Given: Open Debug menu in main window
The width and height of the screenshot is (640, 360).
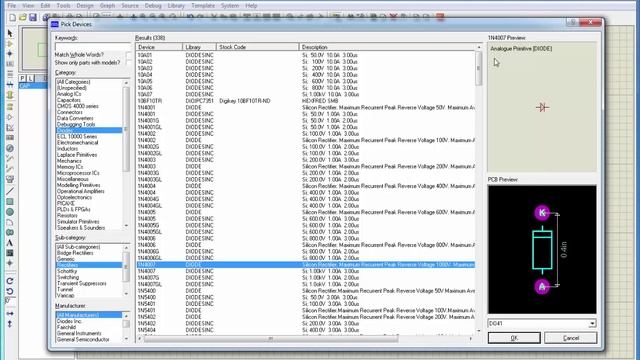Looking at the screenshot, I should click(x=153, y=6).
